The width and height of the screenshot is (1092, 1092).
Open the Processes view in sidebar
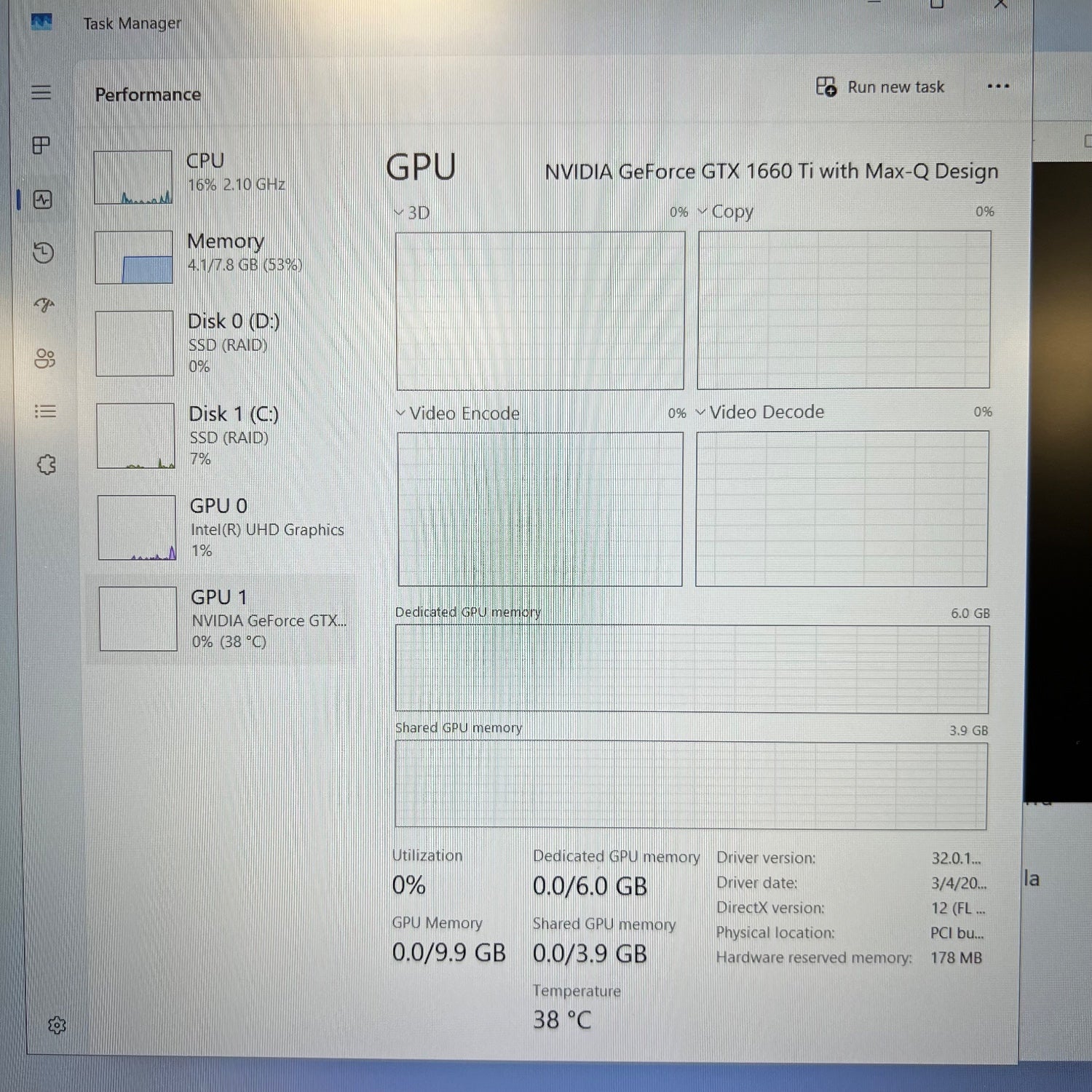41,146
